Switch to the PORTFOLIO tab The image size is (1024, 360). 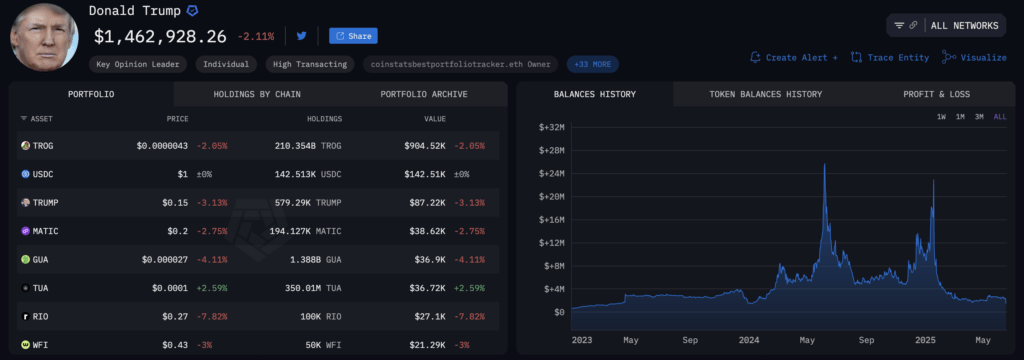tap(91, 94)
